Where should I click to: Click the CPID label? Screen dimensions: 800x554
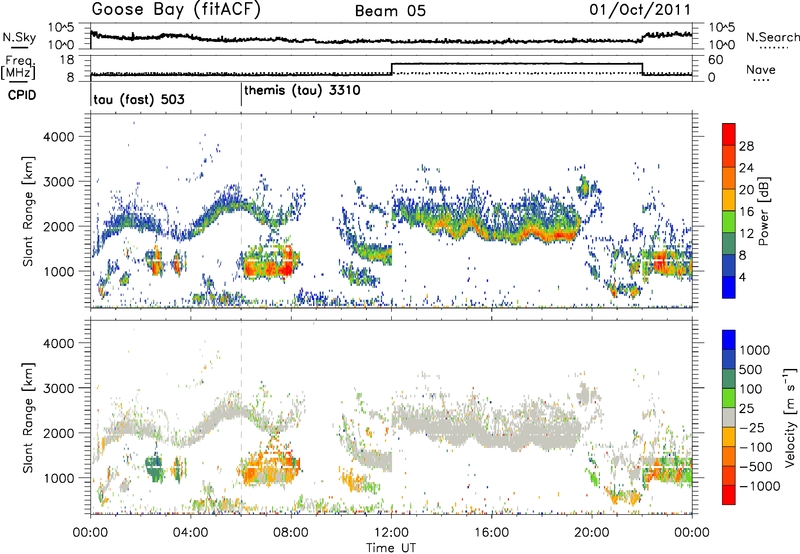22,95
